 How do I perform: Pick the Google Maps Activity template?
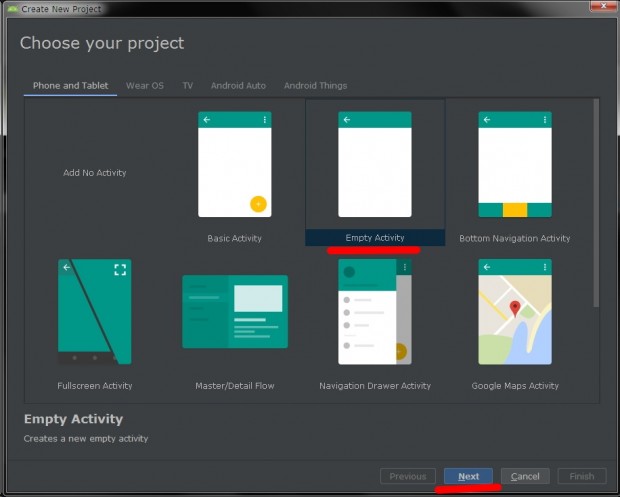click(514, 312)
